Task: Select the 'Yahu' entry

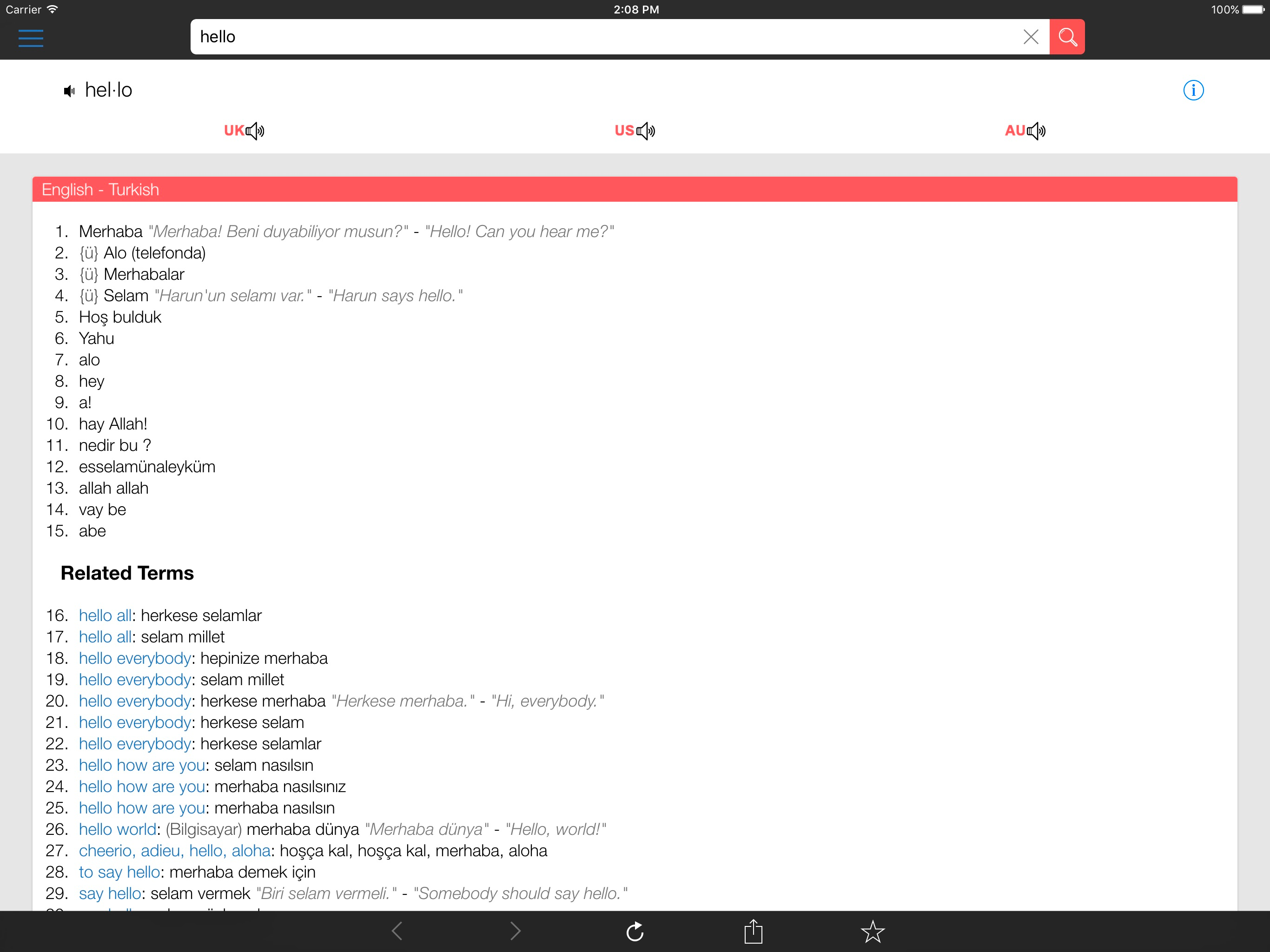Action: [96, 339]
